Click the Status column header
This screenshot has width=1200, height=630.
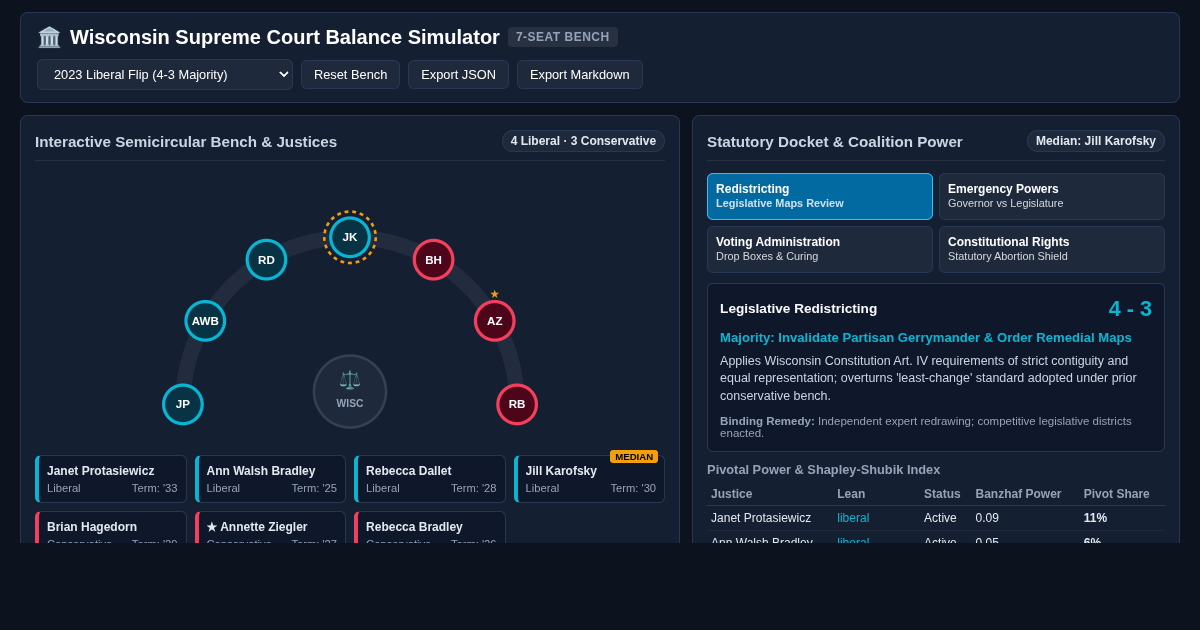[x=942, y=494]
